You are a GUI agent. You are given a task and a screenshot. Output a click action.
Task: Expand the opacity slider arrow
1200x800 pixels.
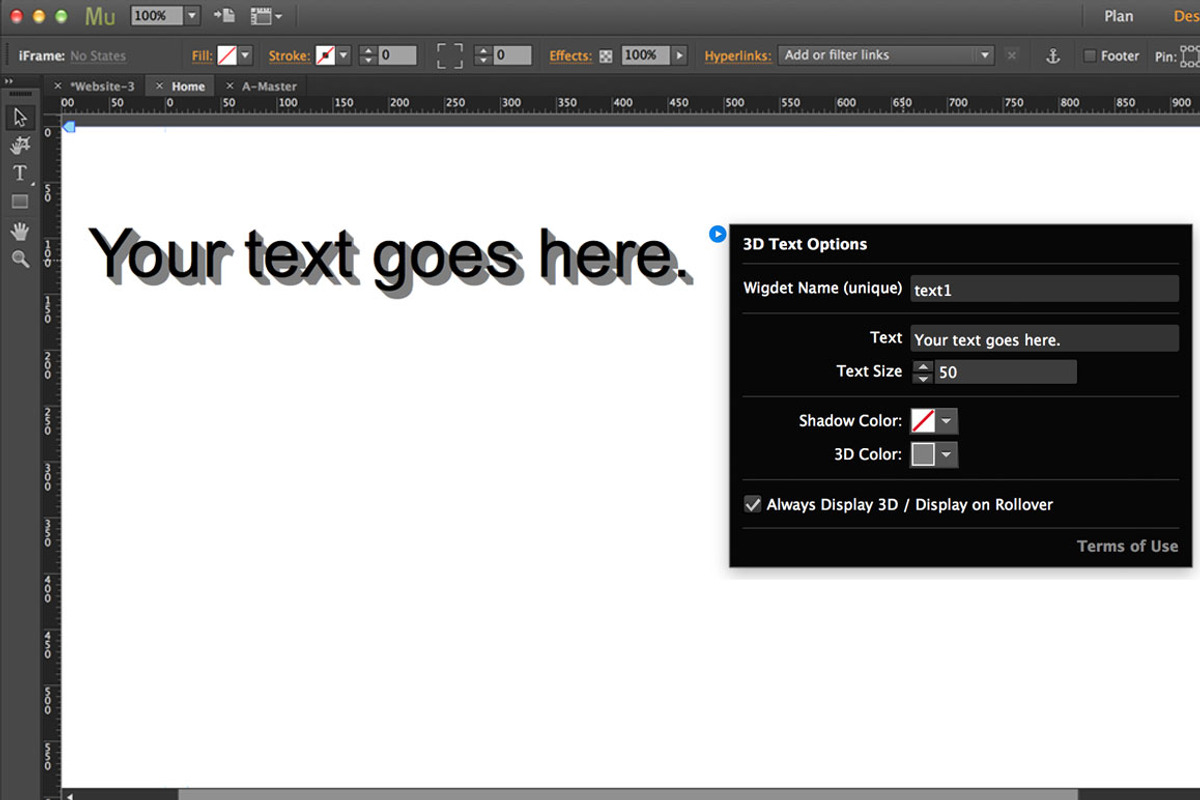tap(680, 56)
